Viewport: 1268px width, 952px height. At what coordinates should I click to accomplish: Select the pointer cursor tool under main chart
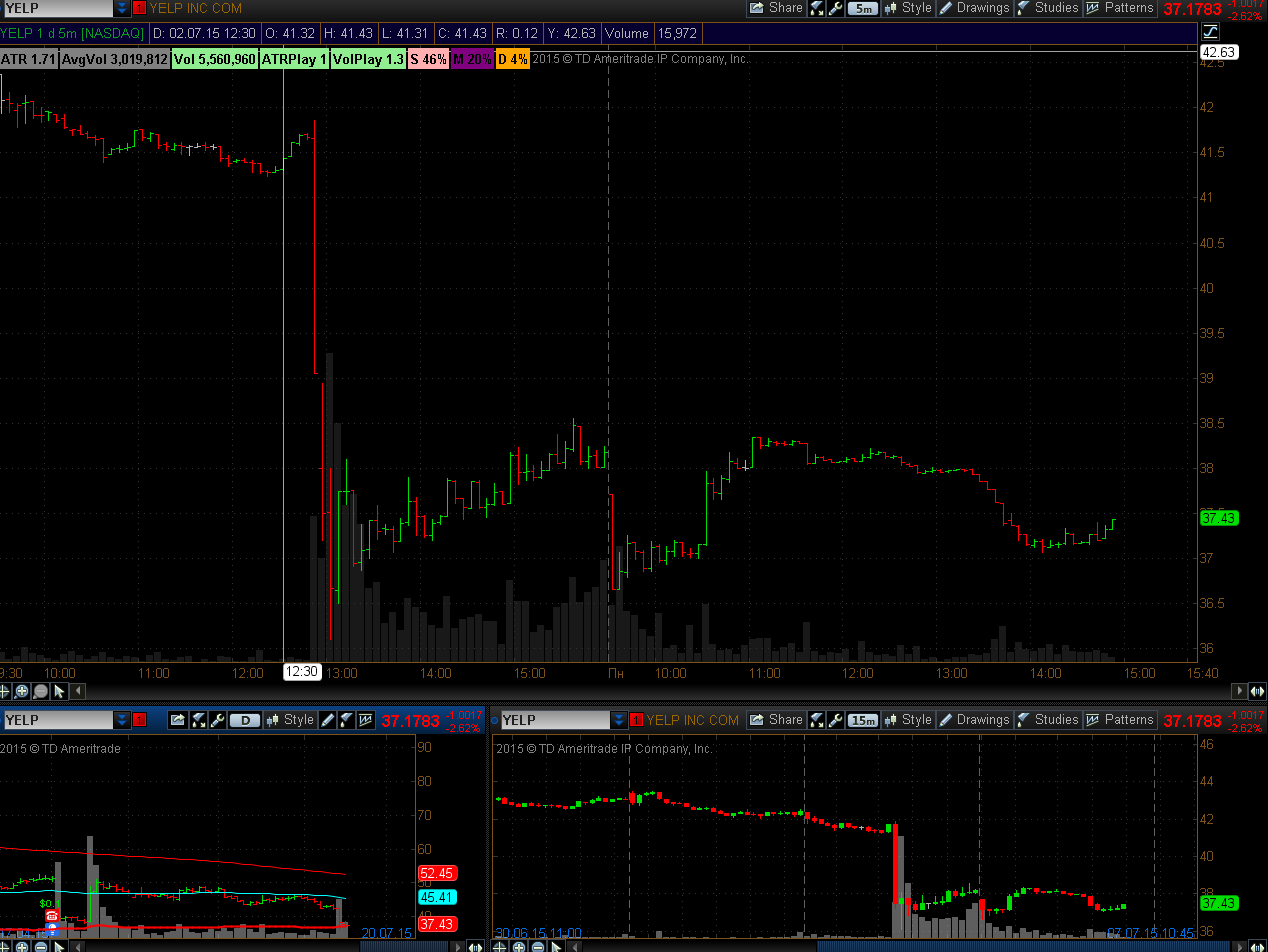[x=59, y=691]
